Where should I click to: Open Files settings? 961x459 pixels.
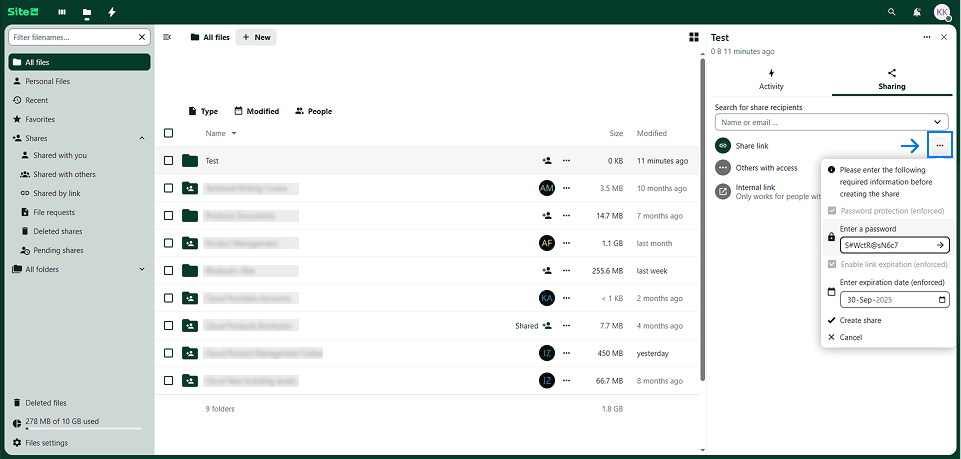click(46, 442)
